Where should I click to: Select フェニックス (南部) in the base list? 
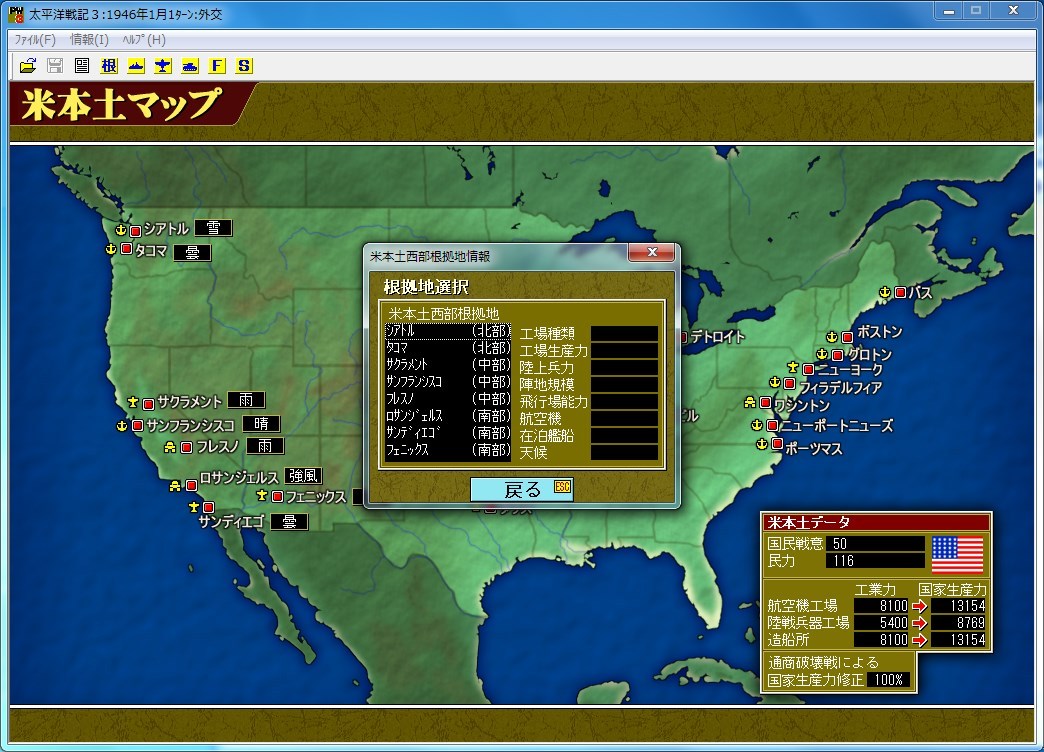coord(448,450)
